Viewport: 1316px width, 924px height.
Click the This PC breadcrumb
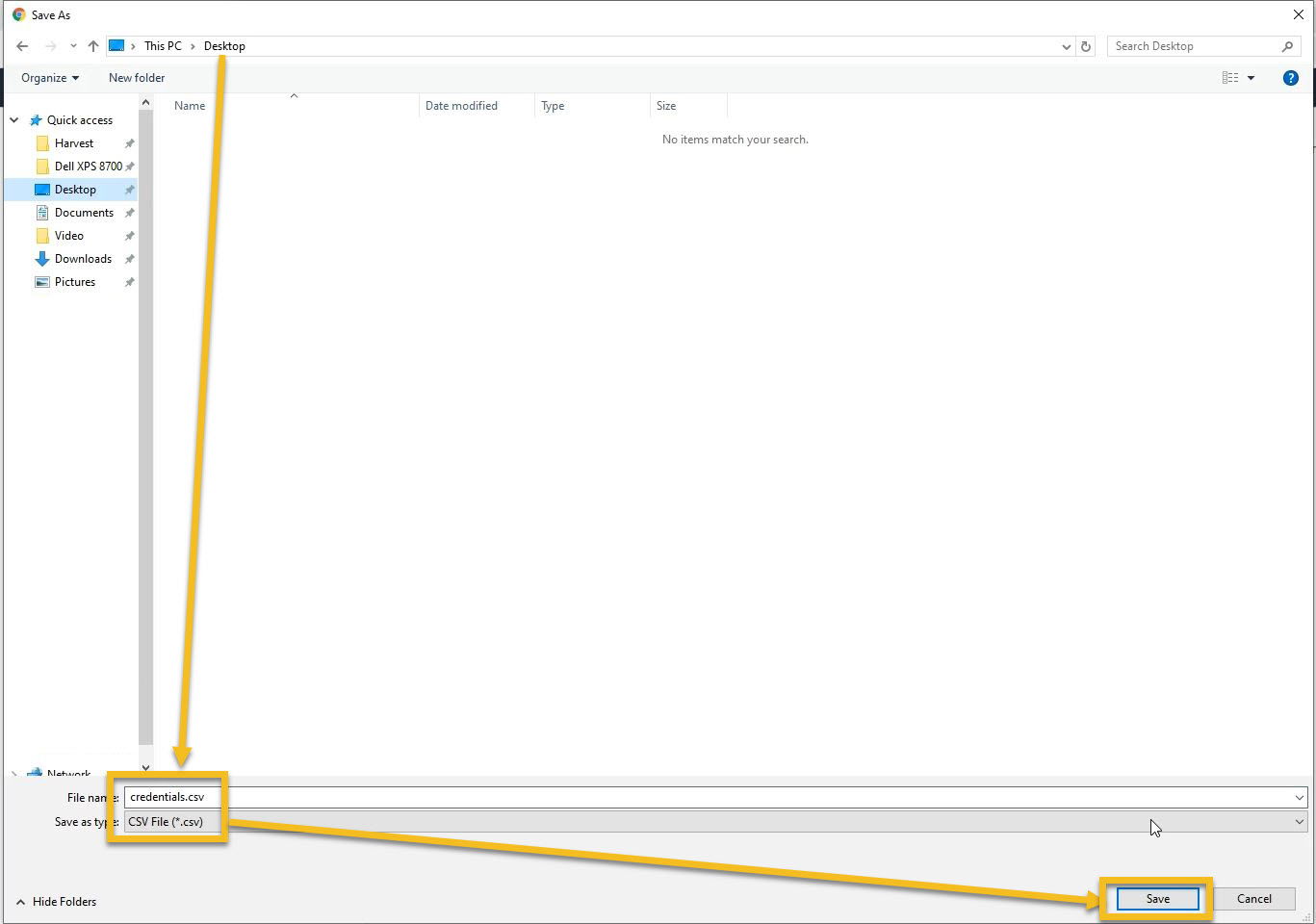coord(163,46)
